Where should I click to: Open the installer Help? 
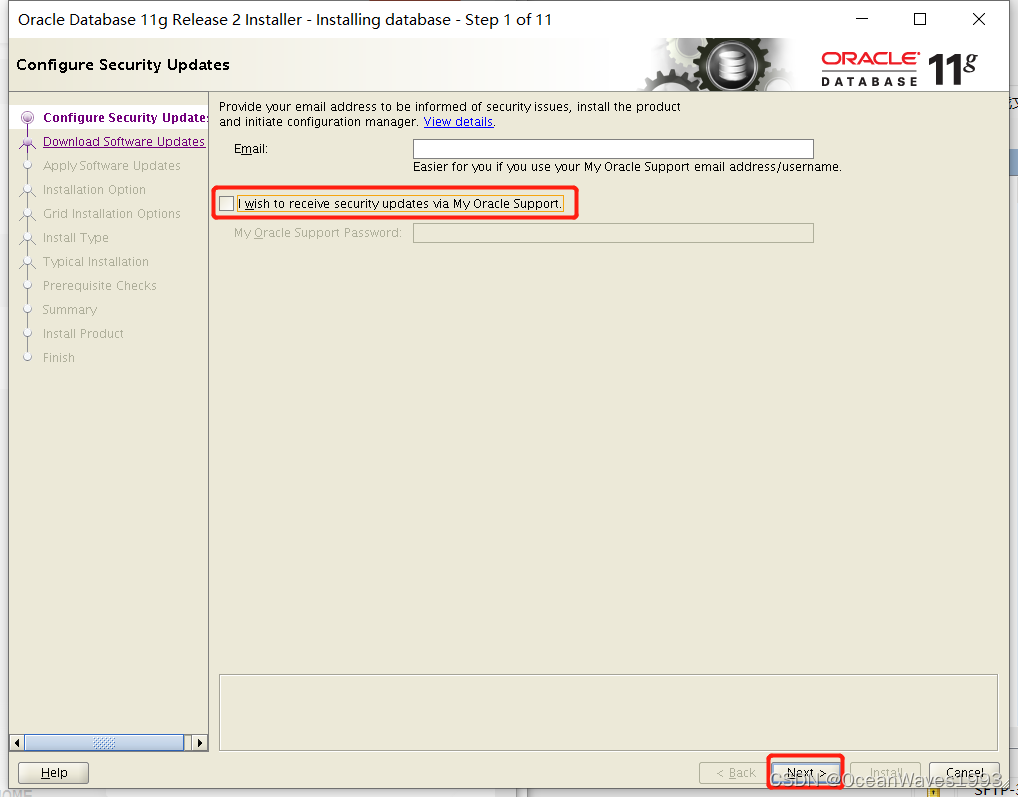point(53,772)
